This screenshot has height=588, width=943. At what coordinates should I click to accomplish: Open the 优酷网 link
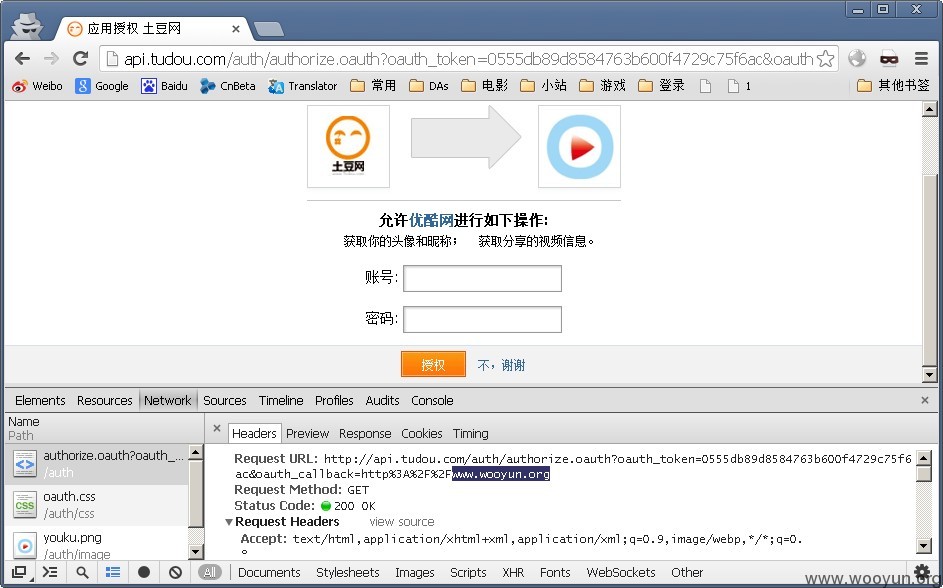pos(431,220)
